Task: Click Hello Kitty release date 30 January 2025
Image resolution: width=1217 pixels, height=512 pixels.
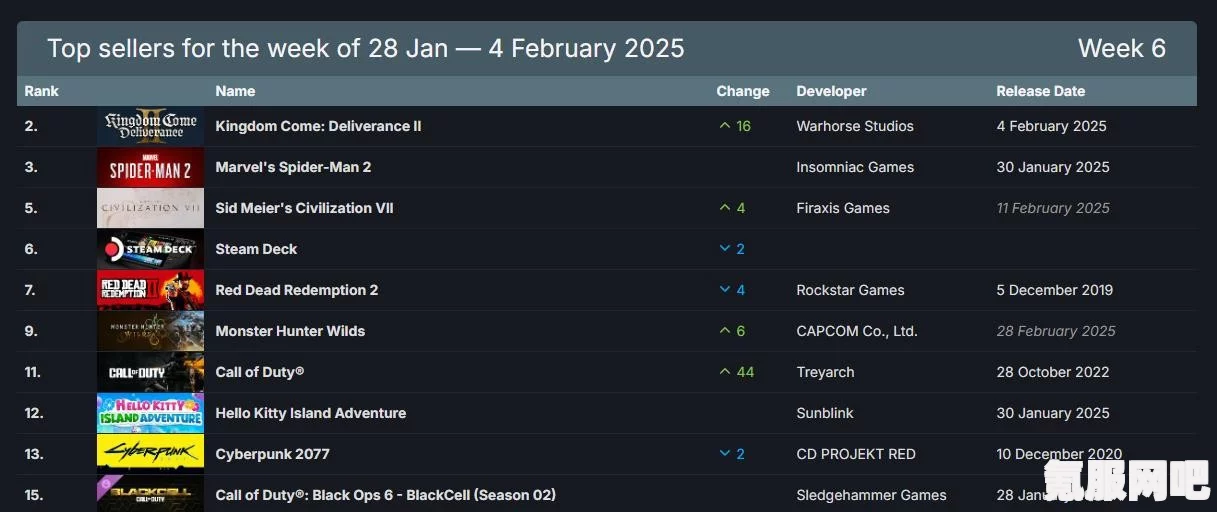Action: tap(1053, 413)
